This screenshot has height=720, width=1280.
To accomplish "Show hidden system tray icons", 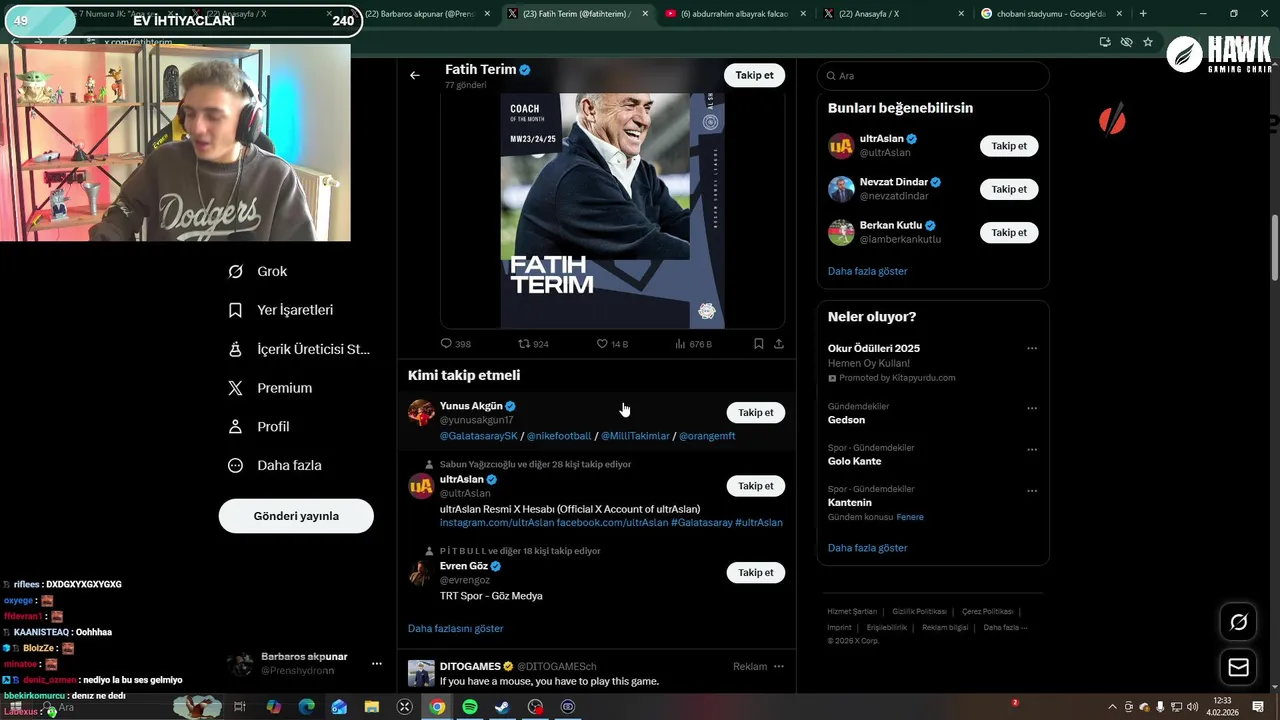I will [x=1113, y=706].
